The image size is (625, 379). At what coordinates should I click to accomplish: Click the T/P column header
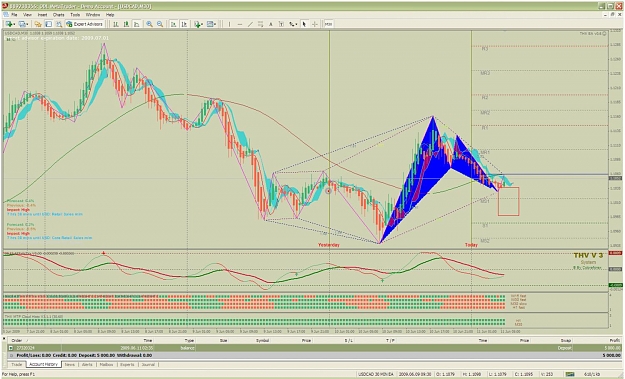tap(390, 341)
